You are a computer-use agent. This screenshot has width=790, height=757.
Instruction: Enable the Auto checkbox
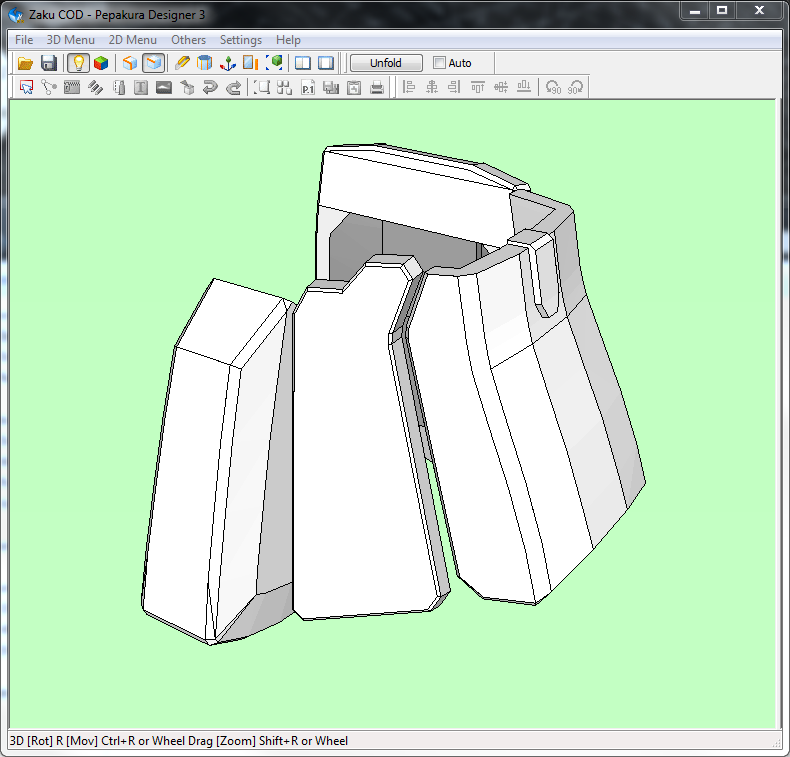pos(440,63)
